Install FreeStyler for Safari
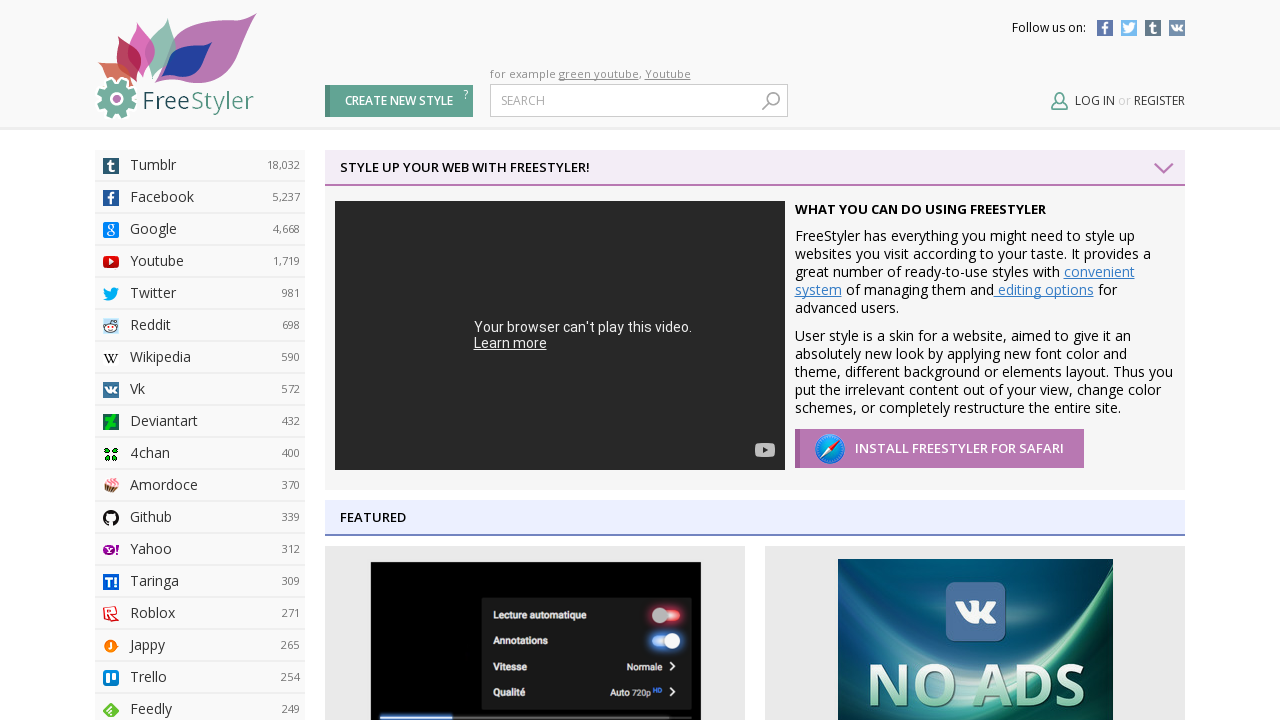 point(939,449)
